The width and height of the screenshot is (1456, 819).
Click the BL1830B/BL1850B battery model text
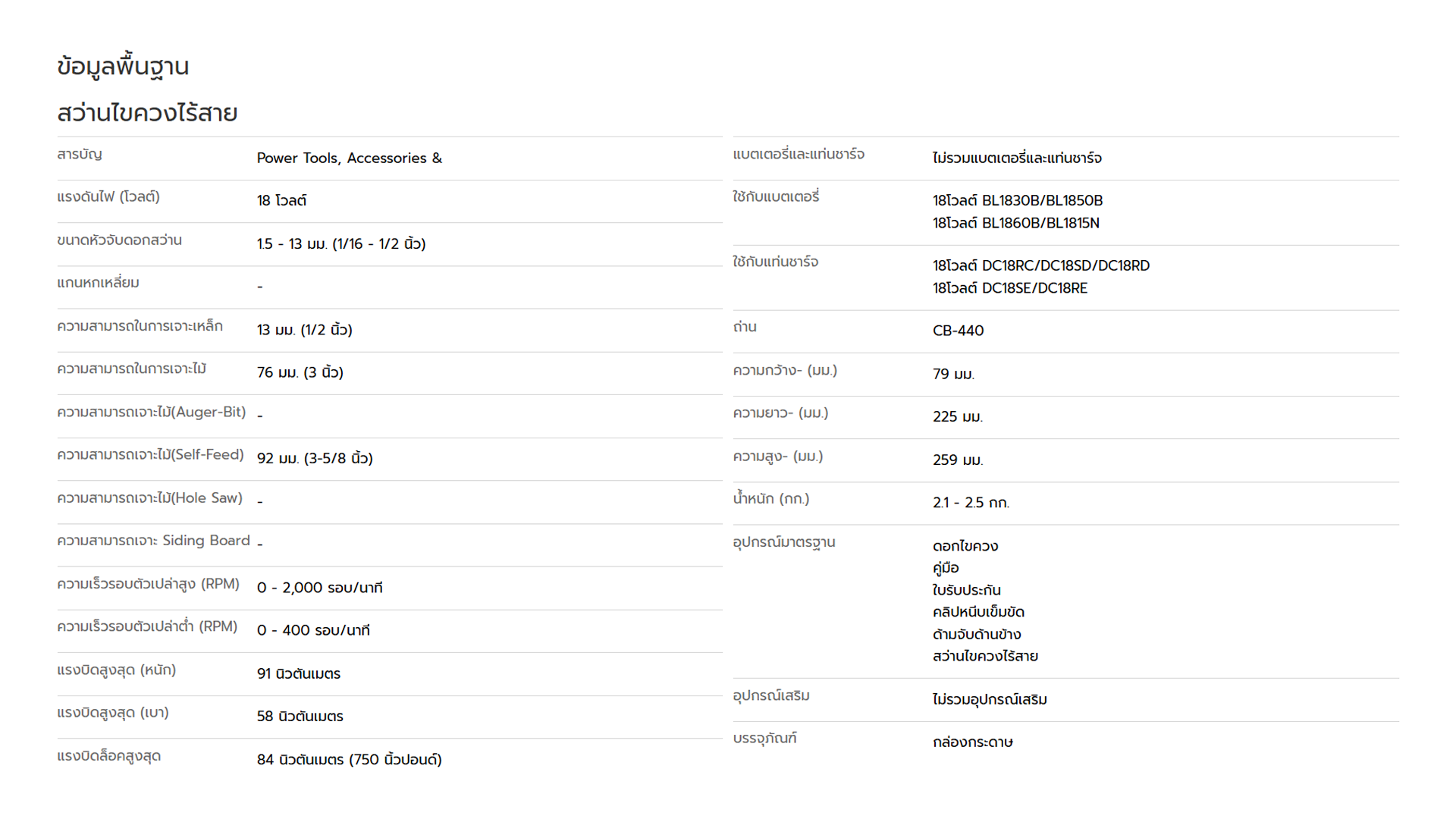1042,200
